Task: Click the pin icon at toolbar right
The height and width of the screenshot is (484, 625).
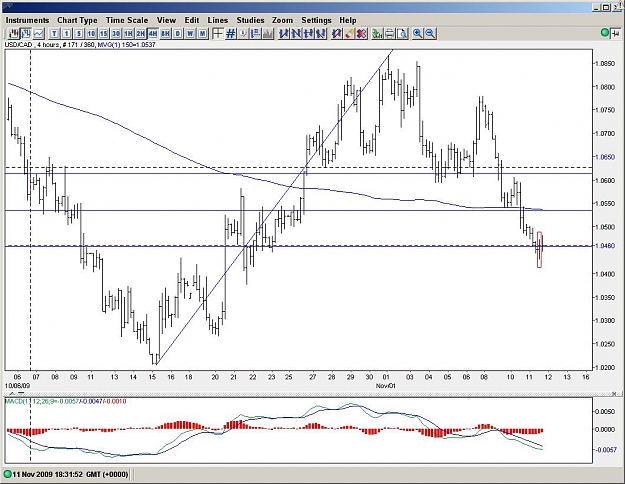Action: pyautogui.click(x=615, y=33)
